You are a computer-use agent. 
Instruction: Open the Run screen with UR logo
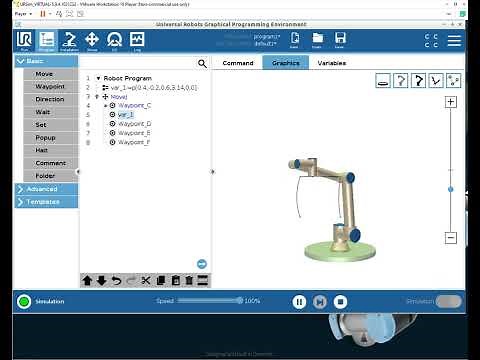[x=24, y=41]
